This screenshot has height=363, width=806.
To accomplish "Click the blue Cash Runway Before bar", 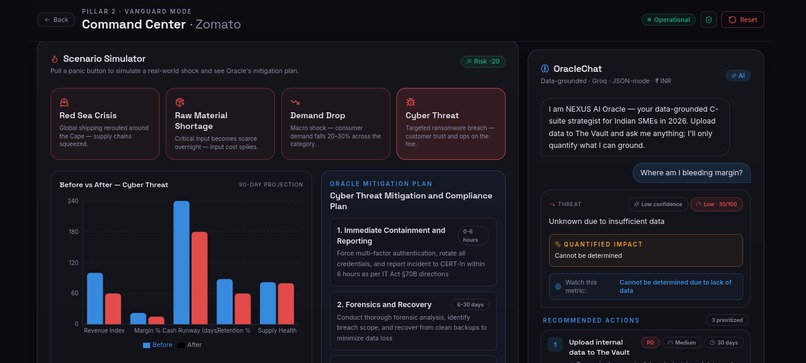I will click(181, 262).
